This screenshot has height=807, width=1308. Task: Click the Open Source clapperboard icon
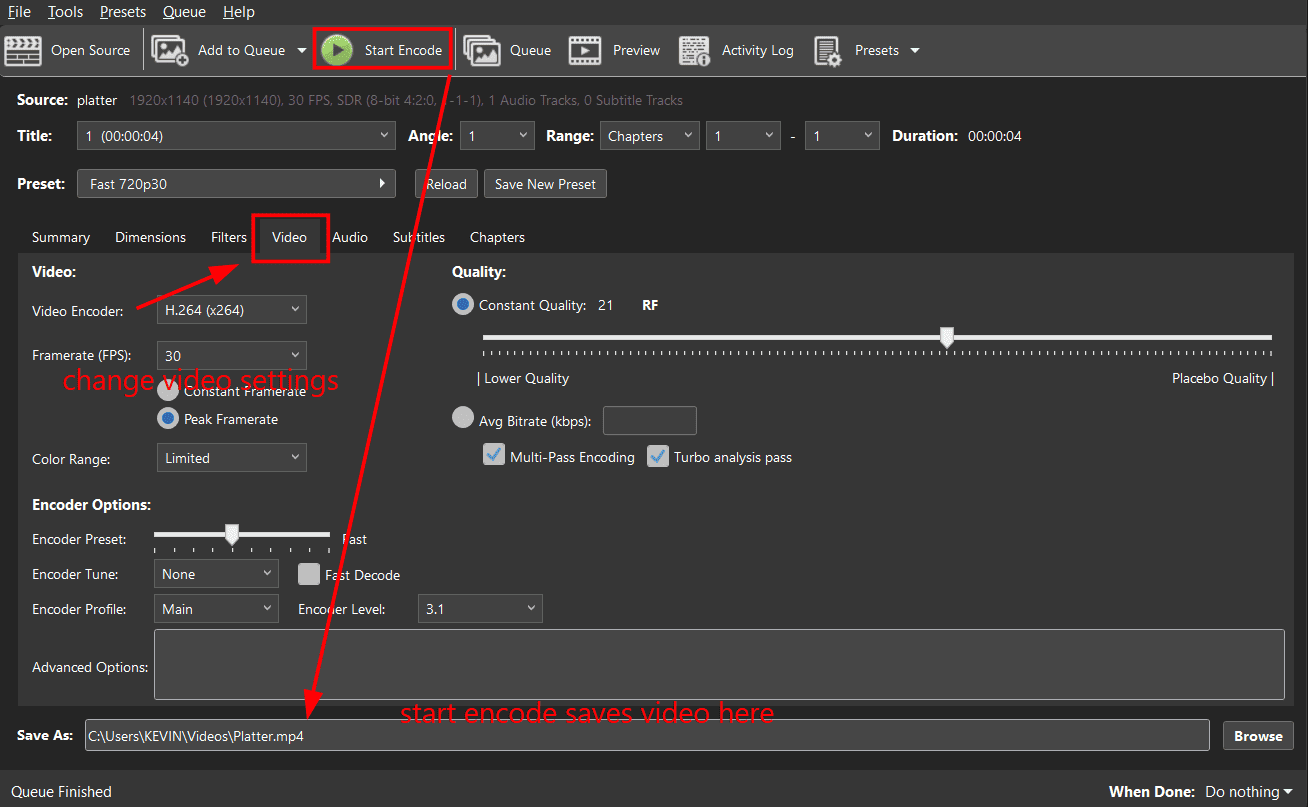23,50
